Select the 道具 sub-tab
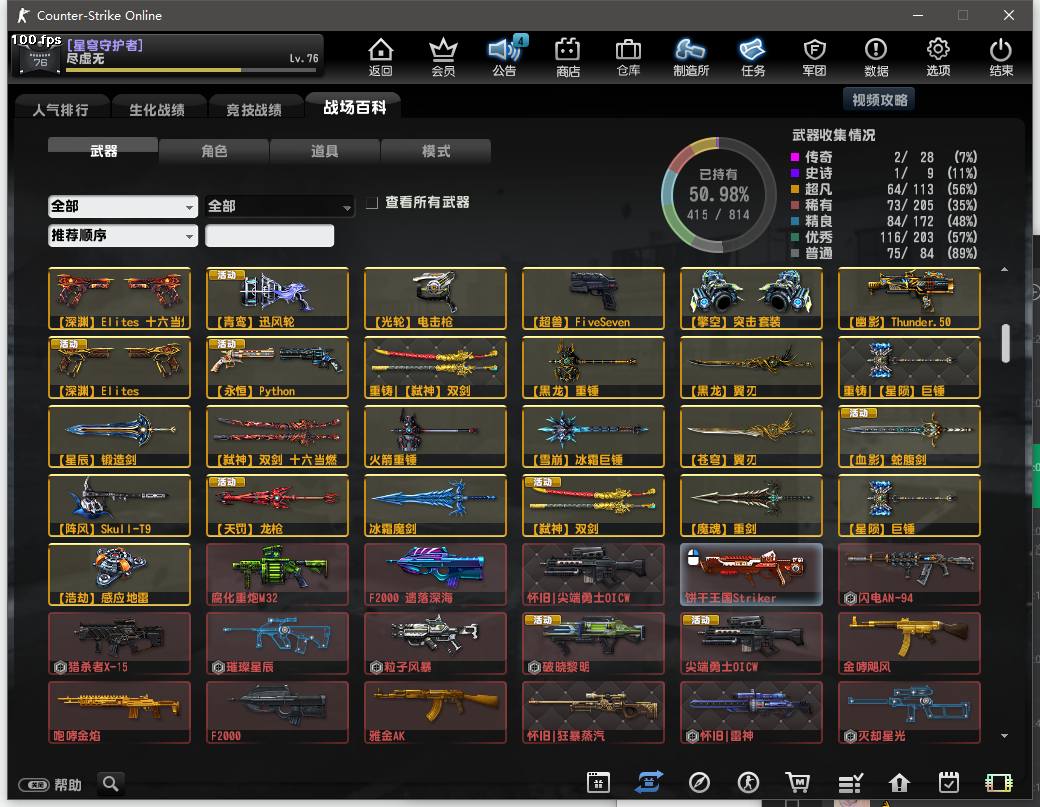 (324, 151)
